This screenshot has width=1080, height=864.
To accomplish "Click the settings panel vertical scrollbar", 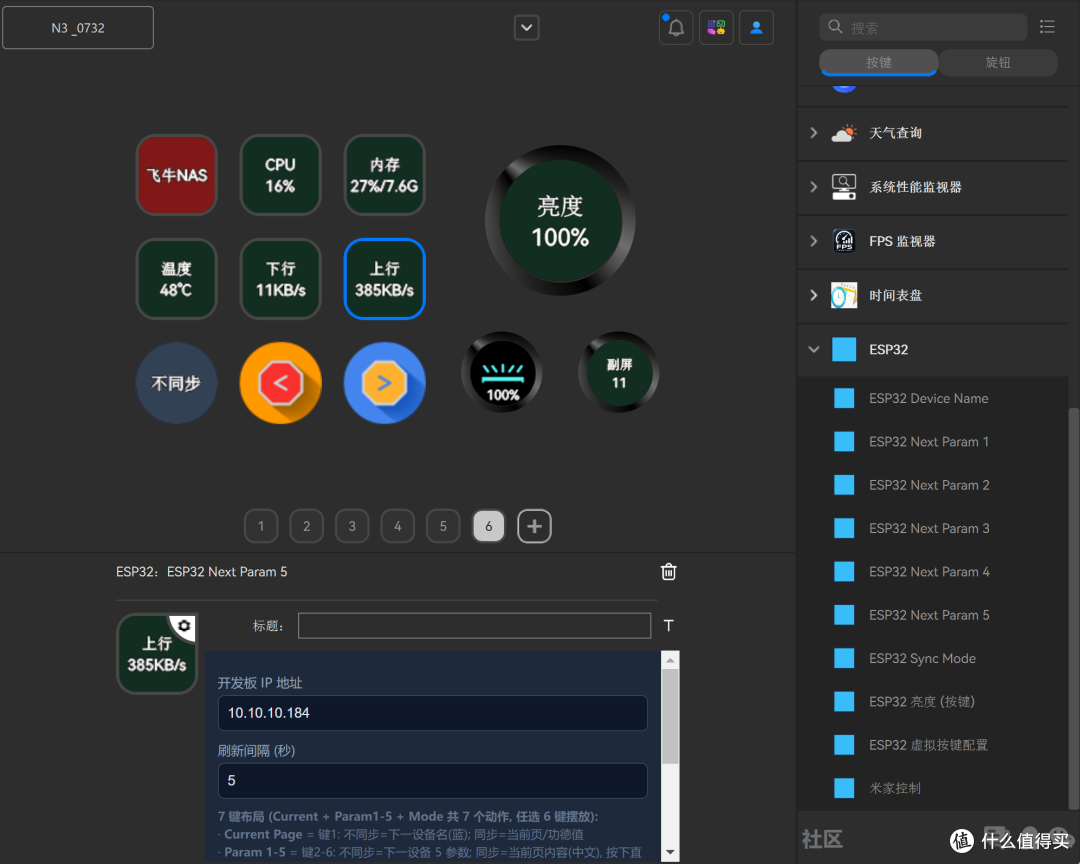I will (669, 717).
